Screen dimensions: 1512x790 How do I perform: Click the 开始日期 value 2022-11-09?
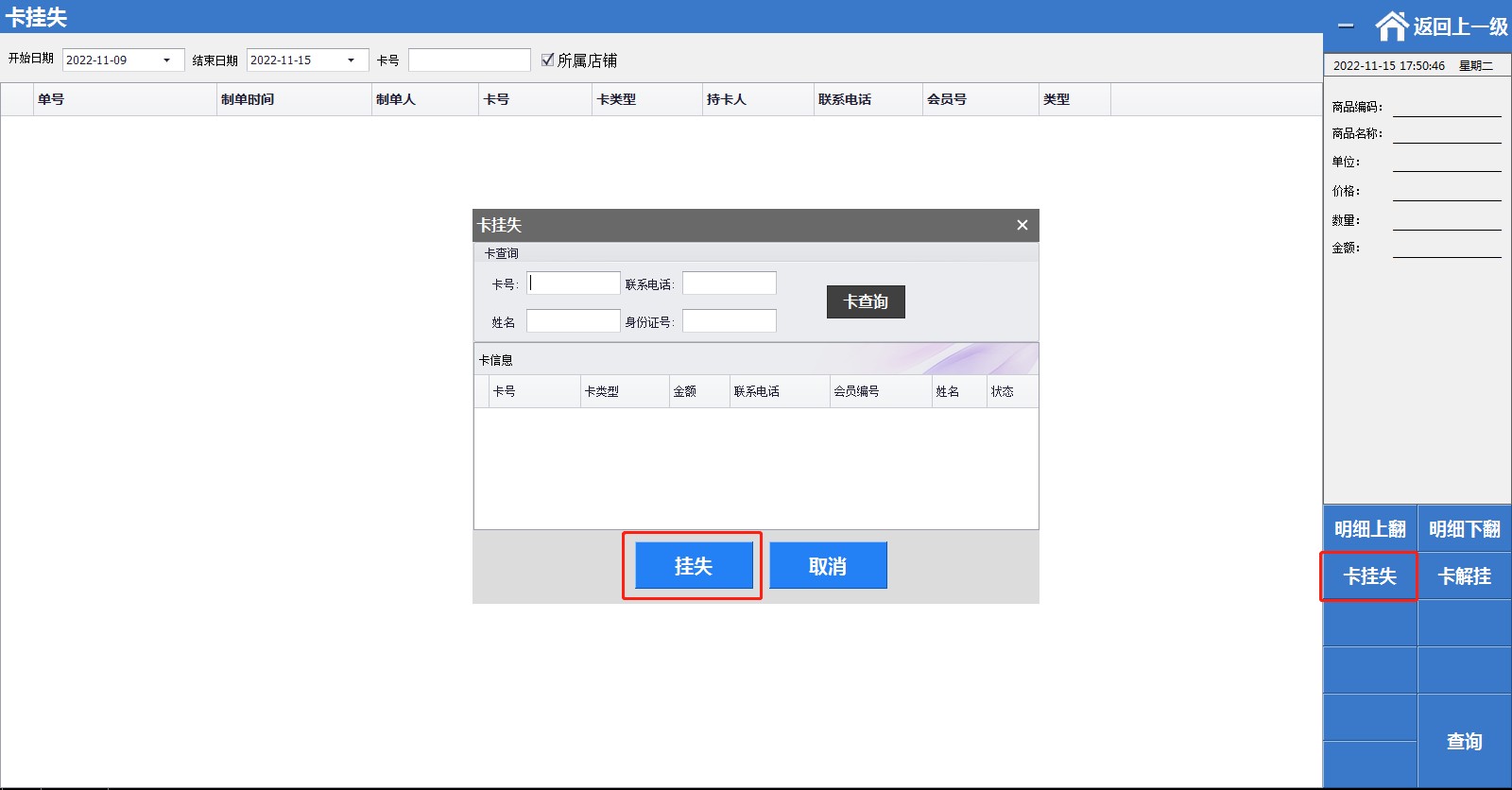(96, 60)
